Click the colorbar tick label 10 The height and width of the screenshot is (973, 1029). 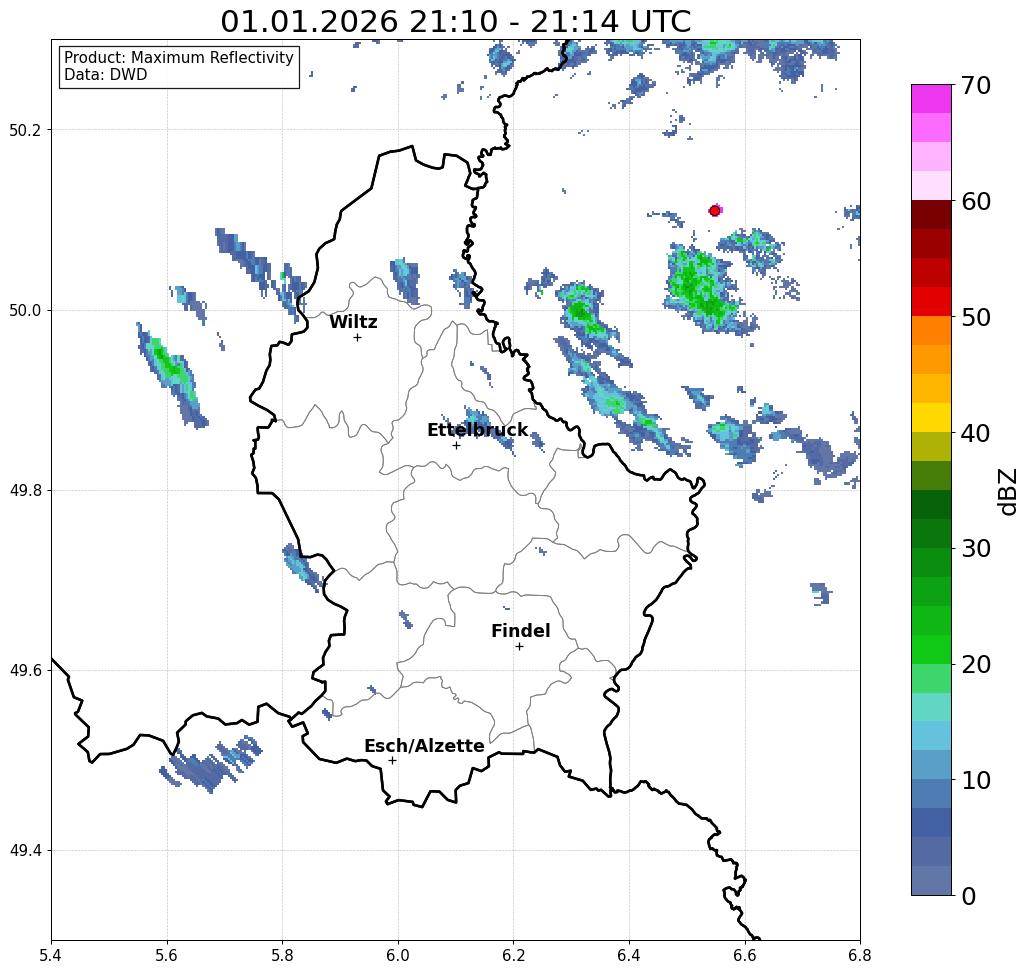pos(976,780)
